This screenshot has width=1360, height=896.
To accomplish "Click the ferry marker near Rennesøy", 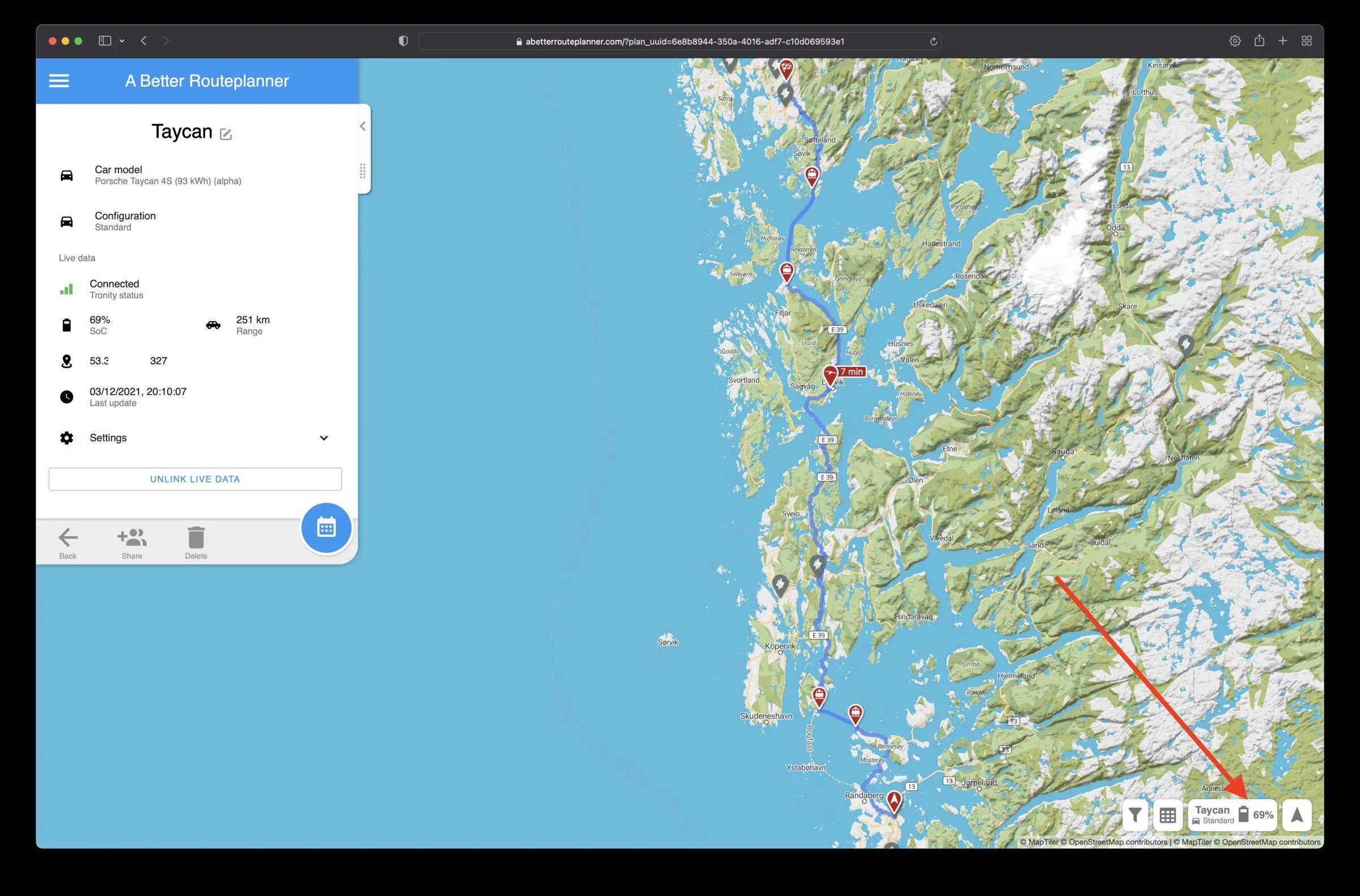I will click(x=855, y=714).
